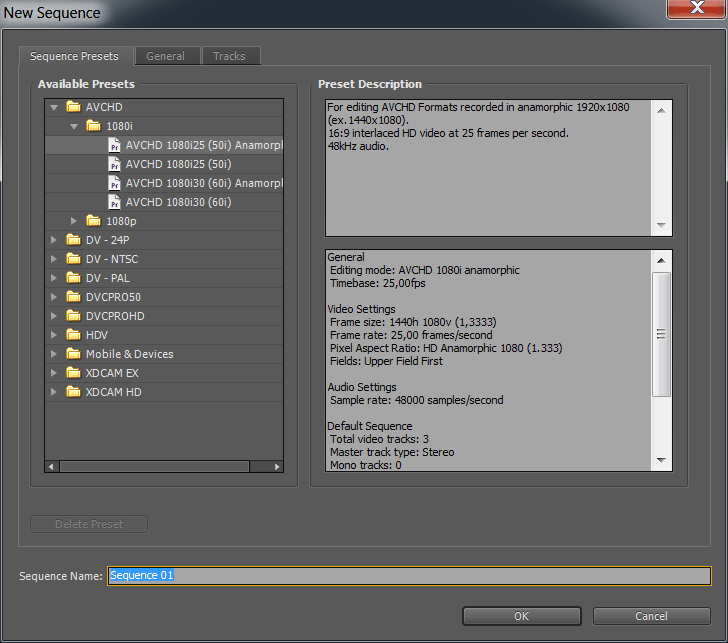Click up arrow in description text scrollbar
This screenshot has height=643, width=728.
pyautogui.click(x=661, y=110)
